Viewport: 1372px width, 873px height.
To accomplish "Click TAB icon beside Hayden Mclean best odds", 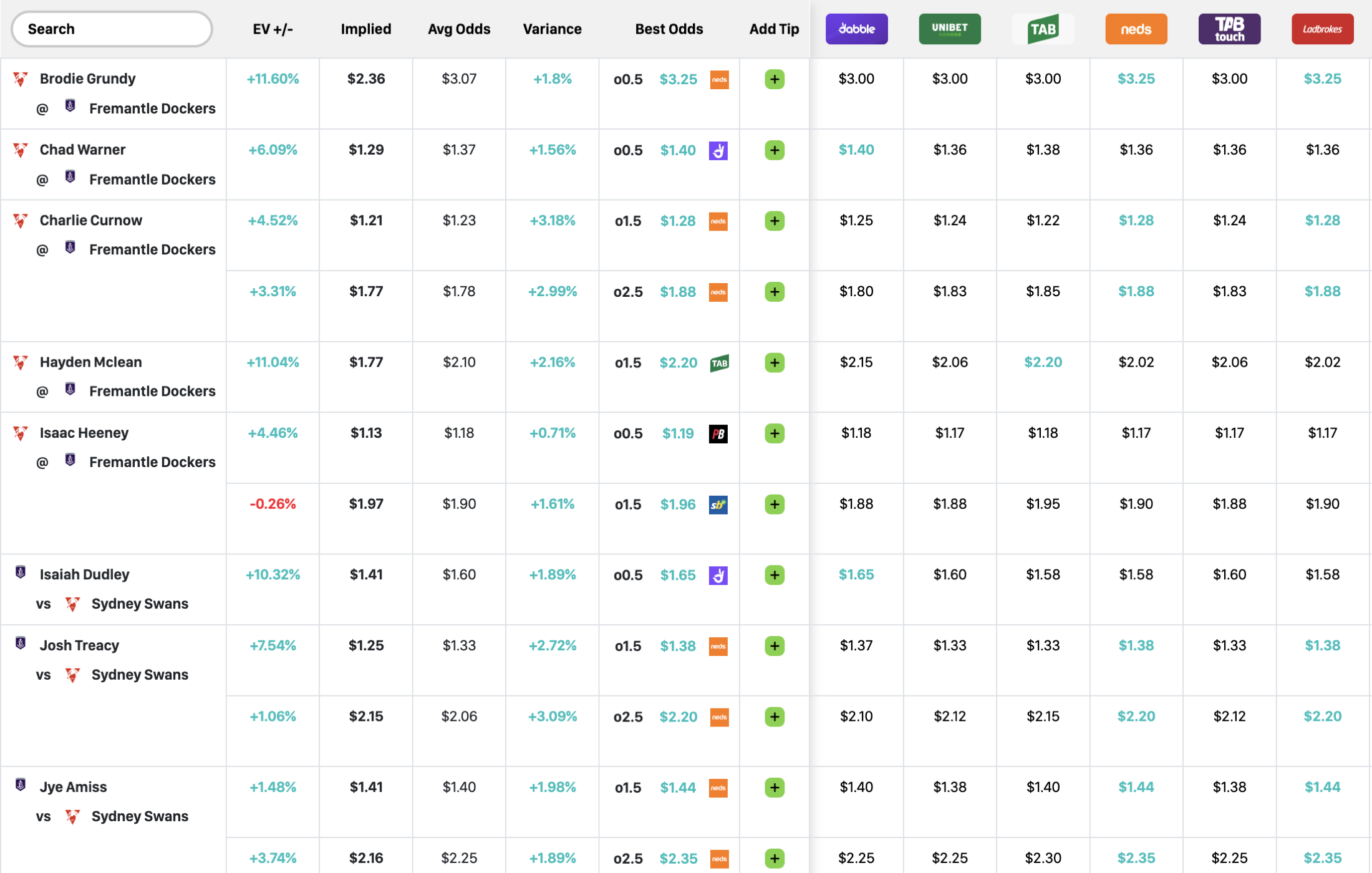I will click(719, 363).
